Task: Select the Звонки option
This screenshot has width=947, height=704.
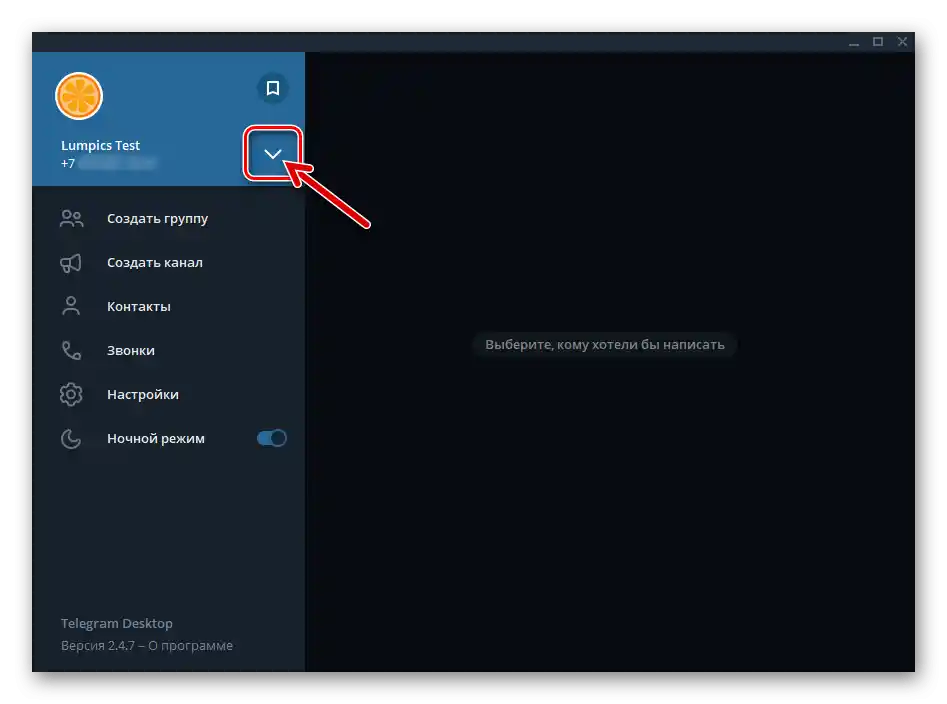Action: tap(130, 350)
